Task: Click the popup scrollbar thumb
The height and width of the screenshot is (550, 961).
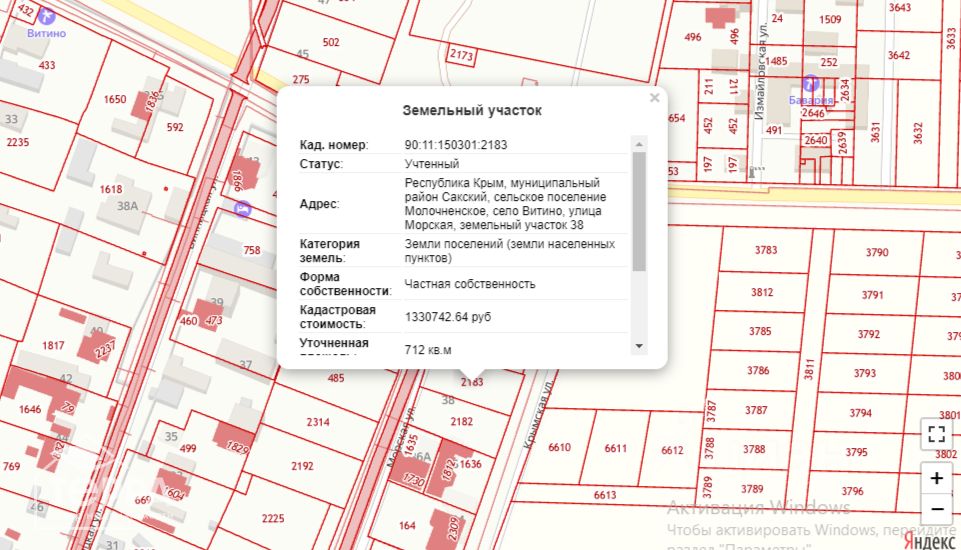Action: point(639,212)
